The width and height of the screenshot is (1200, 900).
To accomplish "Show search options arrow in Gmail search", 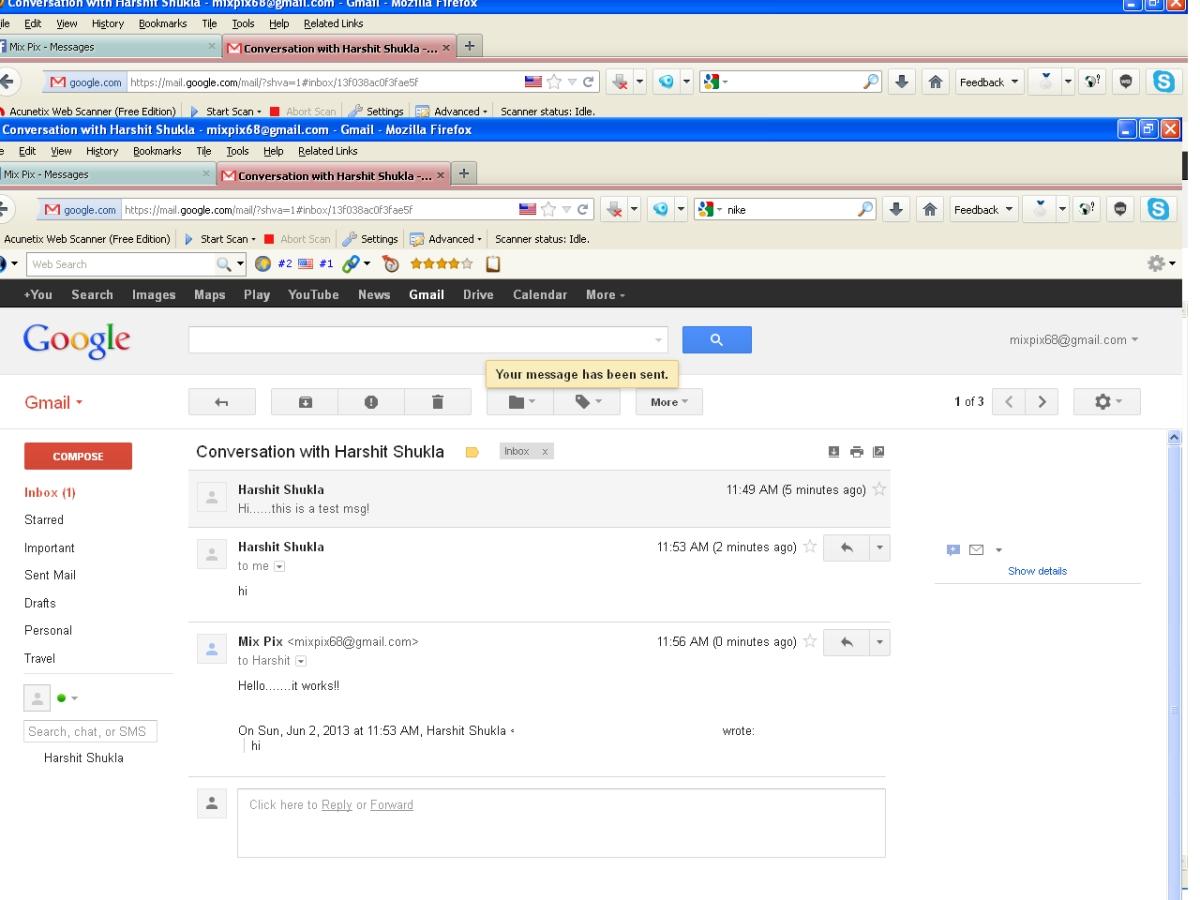I will tap(658, 341).
